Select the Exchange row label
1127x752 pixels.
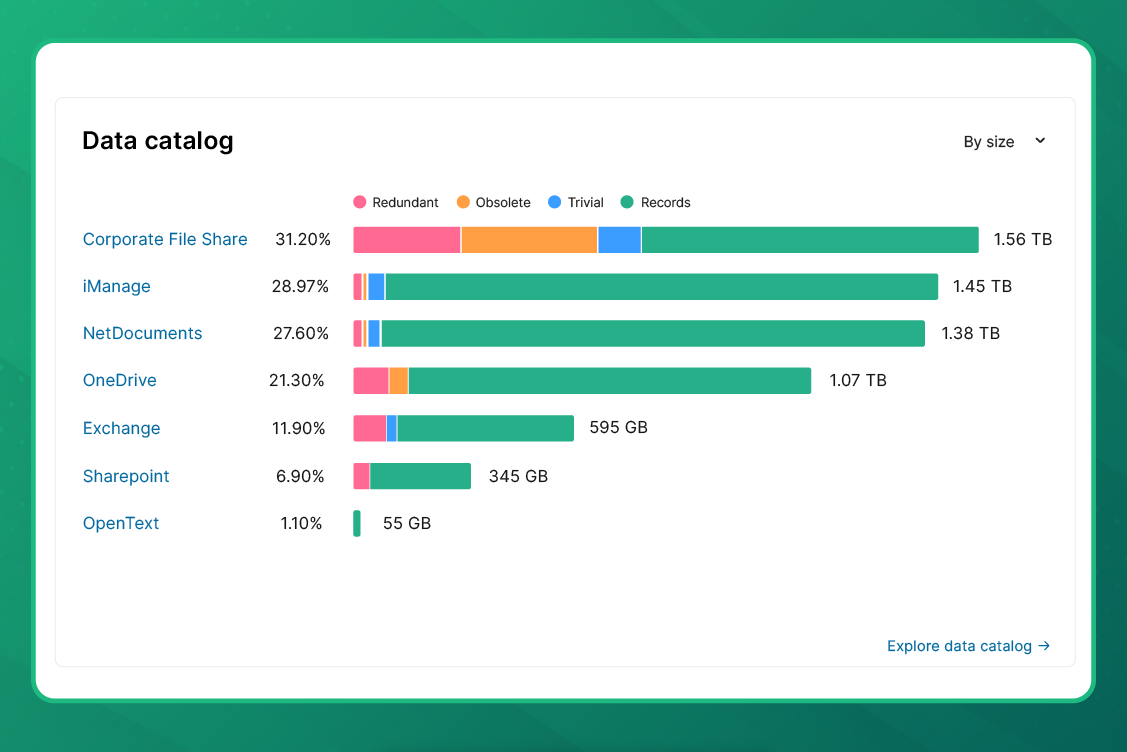click(x=121, y=428)
